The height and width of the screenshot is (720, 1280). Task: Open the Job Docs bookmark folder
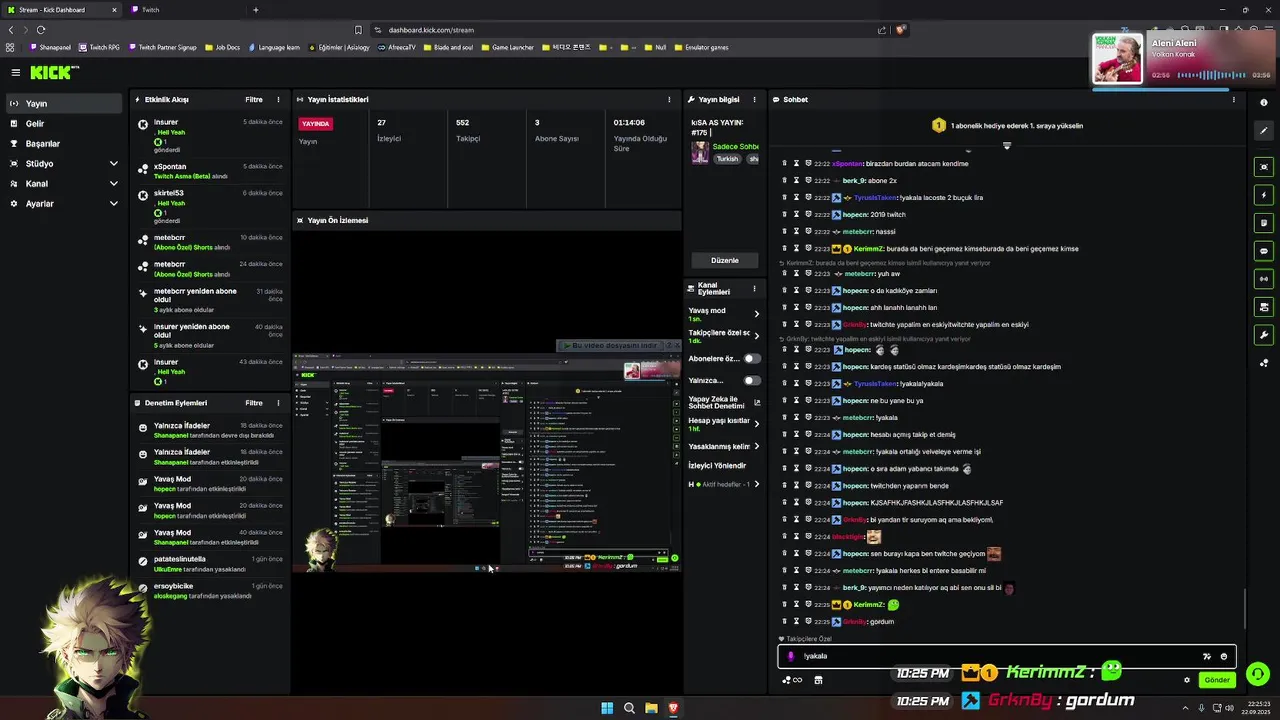tap(222, 47)
